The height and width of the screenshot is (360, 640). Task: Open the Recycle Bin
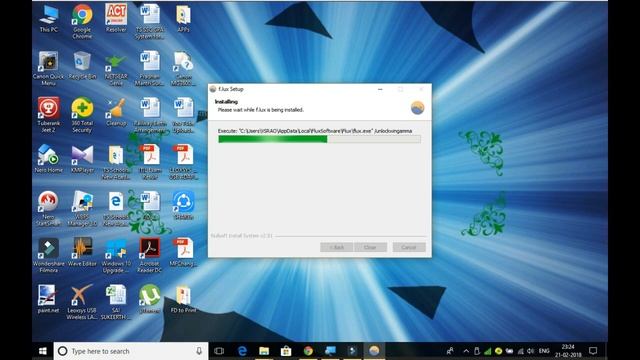(x=82, y=65)
